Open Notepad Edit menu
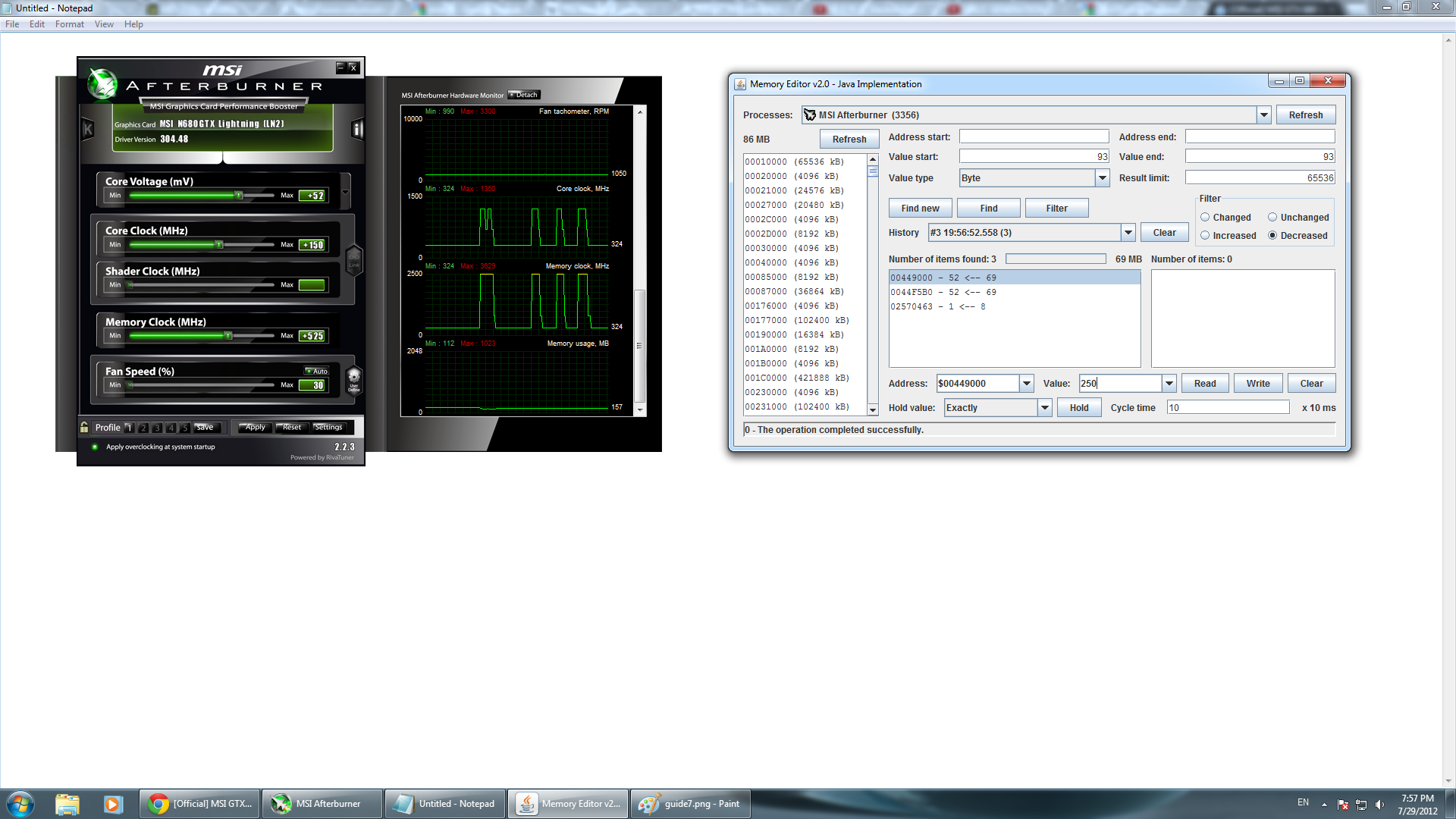Viewport: 1456px width, 819px height. [37, 24]
